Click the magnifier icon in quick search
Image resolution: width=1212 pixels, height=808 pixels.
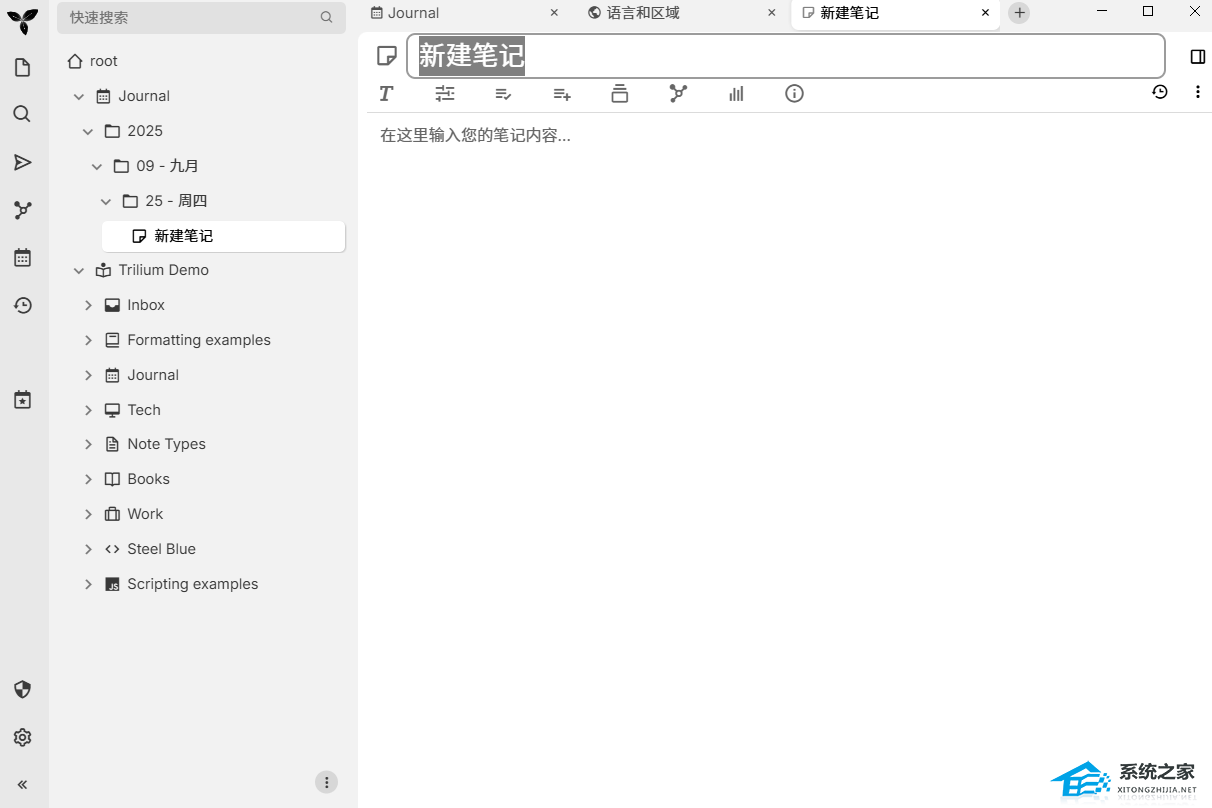tap(326, 17)
